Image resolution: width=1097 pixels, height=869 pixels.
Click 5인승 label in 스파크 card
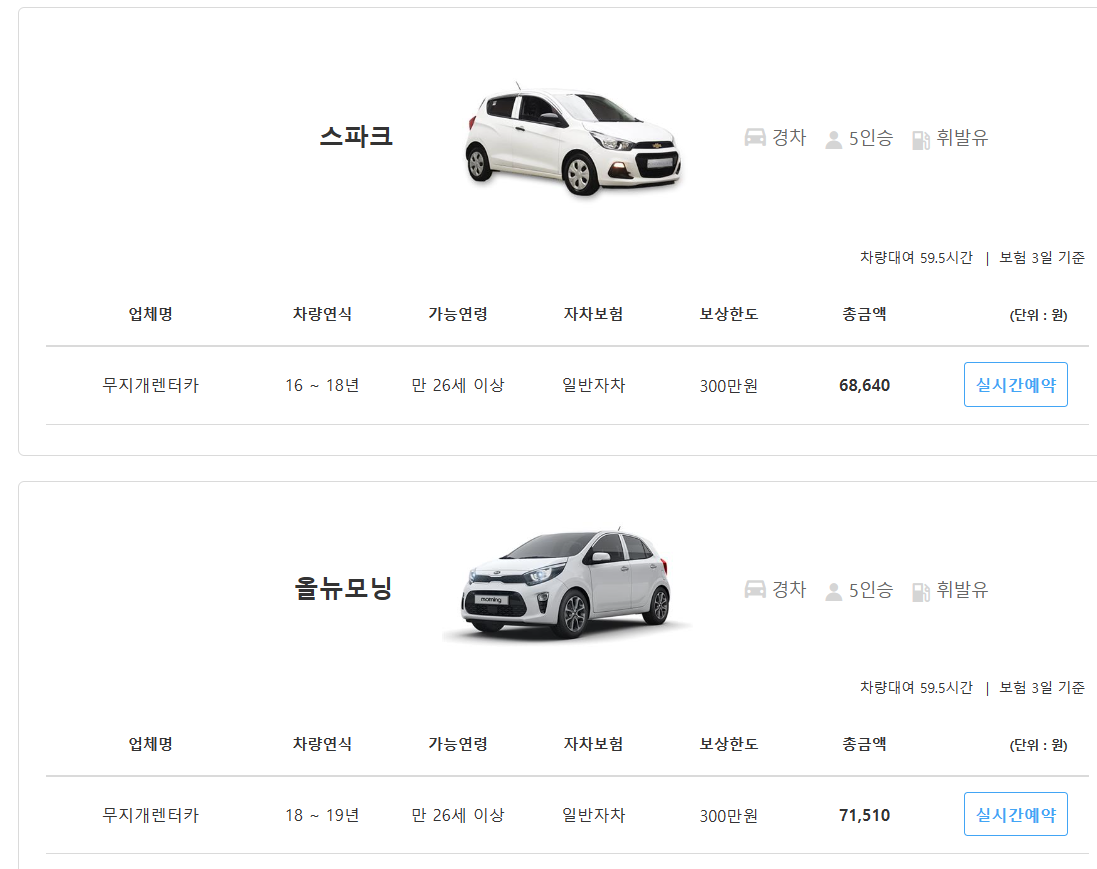tap(871, 138)
